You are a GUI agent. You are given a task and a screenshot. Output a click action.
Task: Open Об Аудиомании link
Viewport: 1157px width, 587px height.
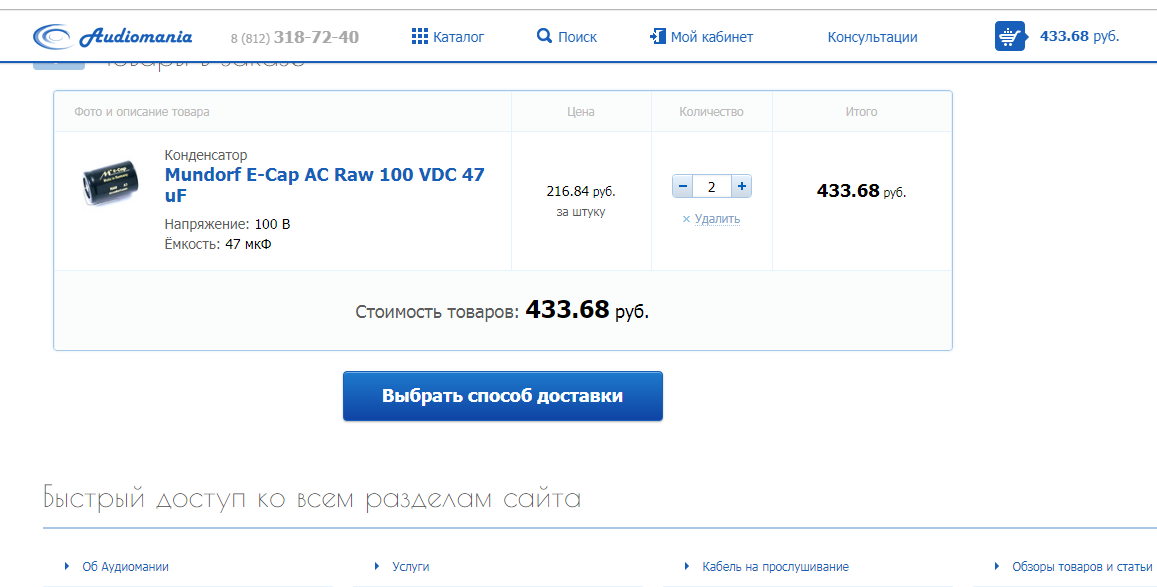125,566
